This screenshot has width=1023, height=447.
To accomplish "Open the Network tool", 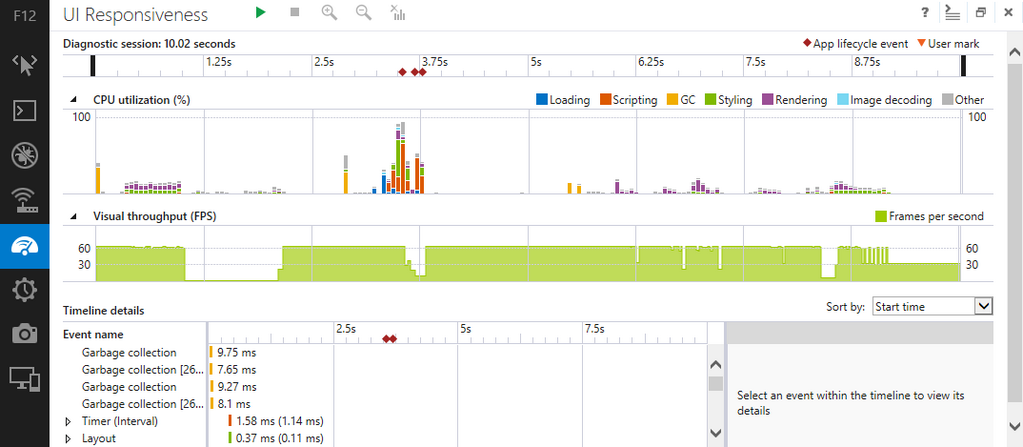I will click(x=25, y=200).
